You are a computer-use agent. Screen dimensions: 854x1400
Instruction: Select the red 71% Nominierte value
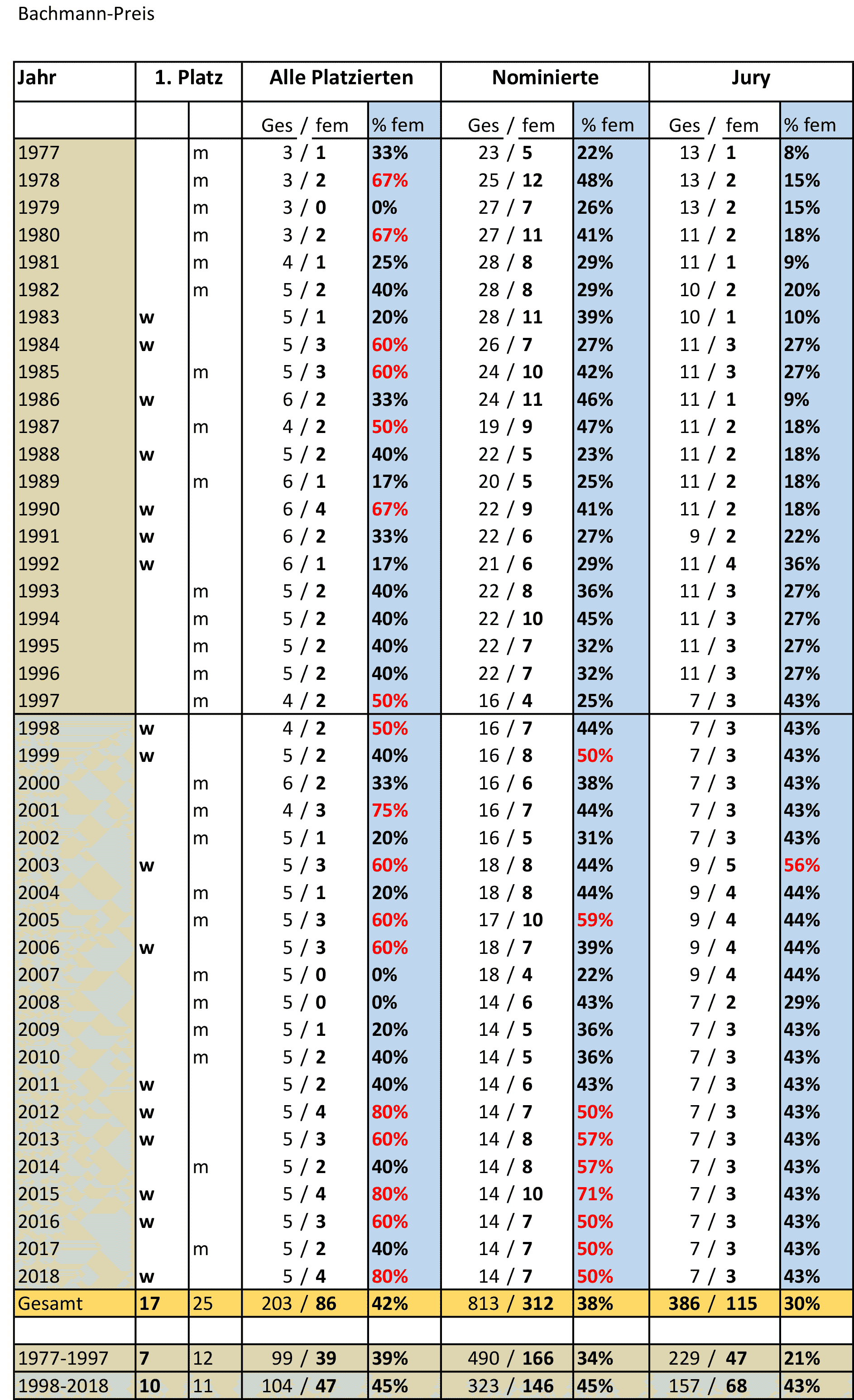tap(595, 1194)
